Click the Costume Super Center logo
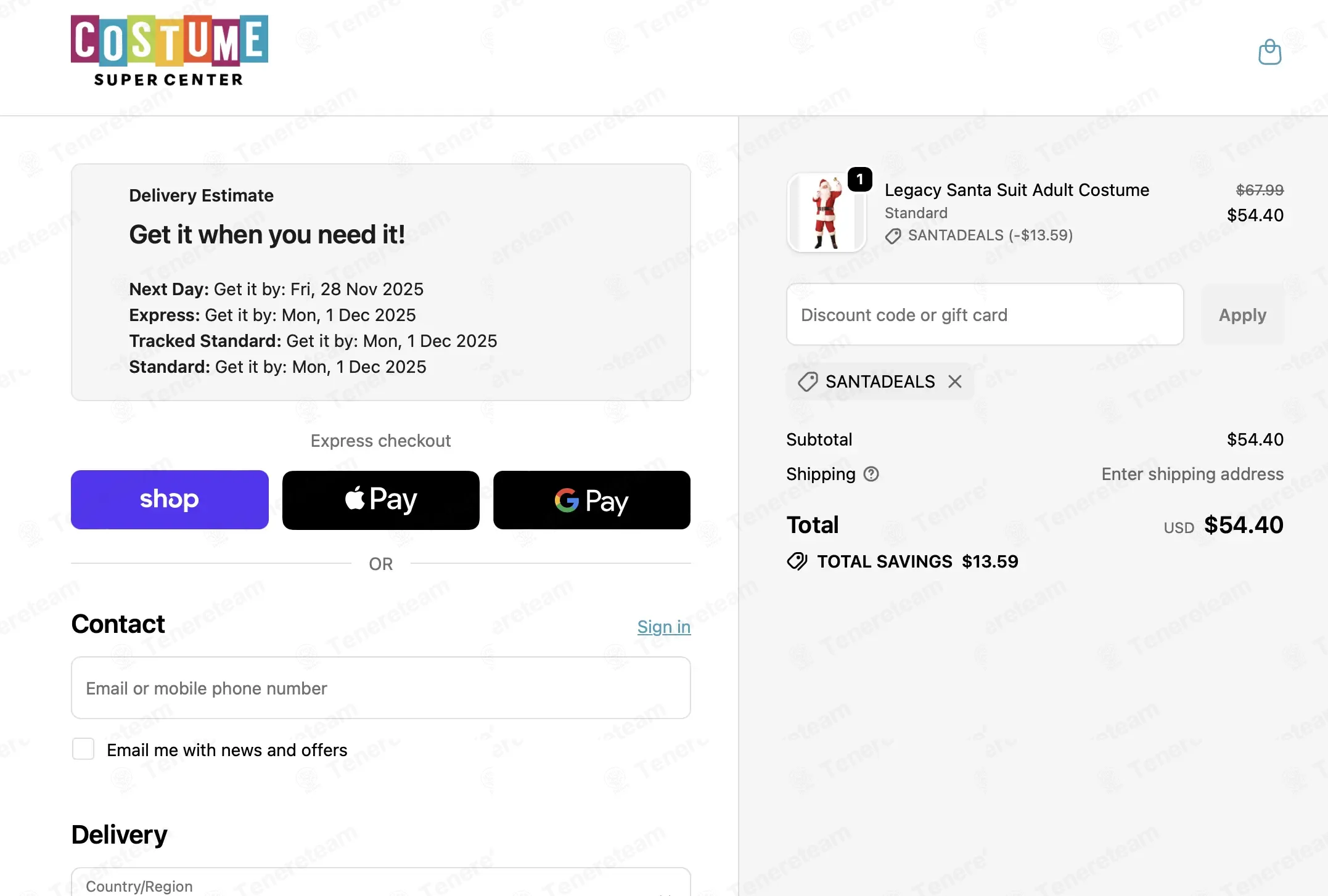The image size is (1328, 896). click(170, 51)
